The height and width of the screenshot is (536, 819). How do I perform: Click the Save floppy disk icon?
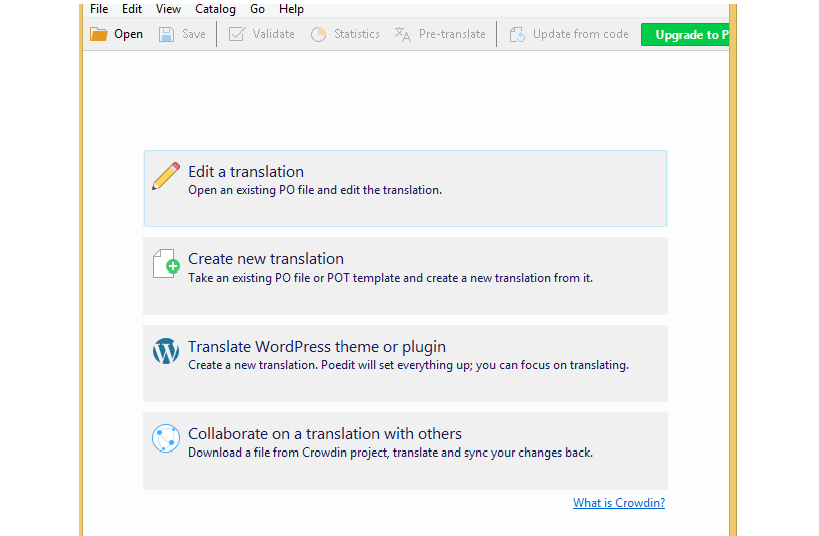pos(166,34)
